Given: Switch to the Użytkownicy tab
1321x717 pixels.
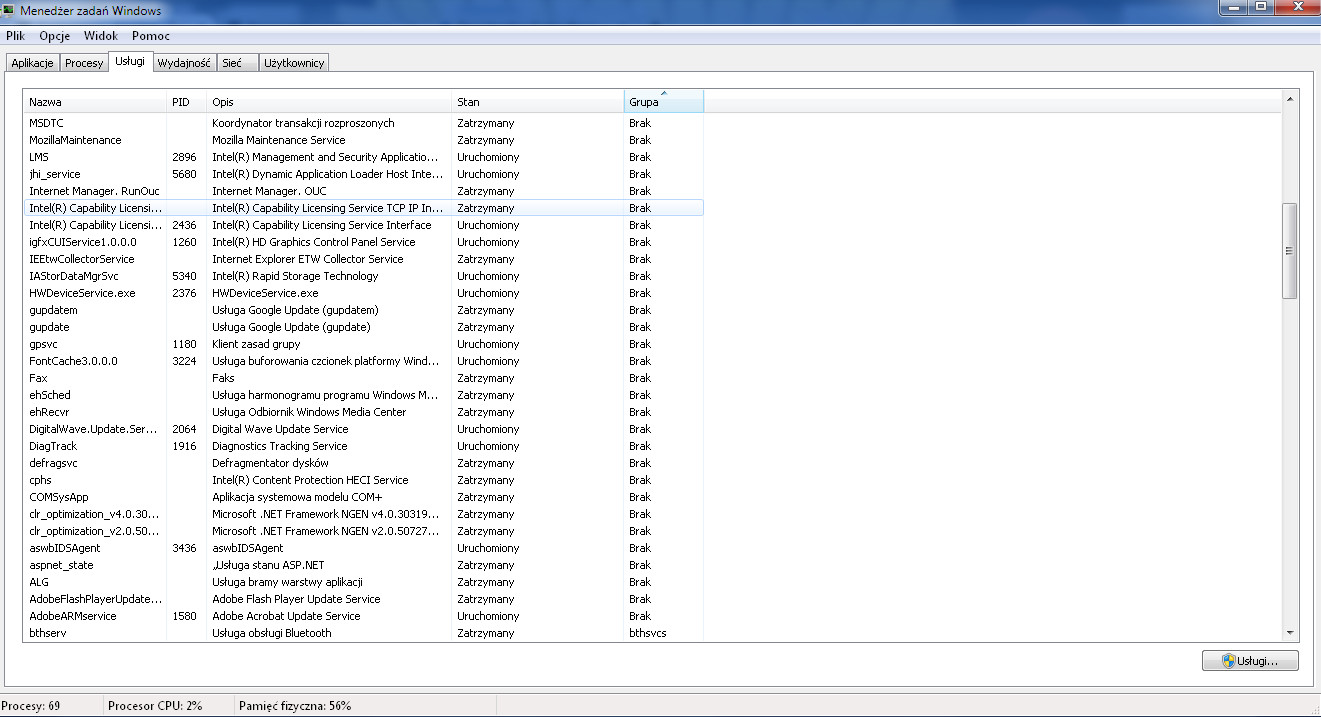Looking at the screenshot, I should click(294, 63).
